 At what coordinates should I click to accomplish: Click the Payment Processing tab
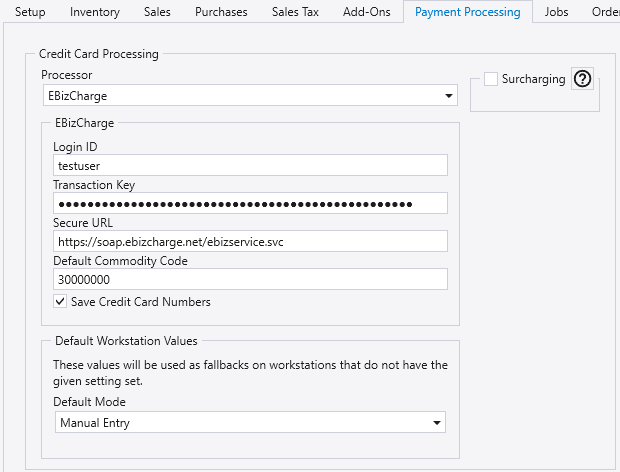(467, 12)
